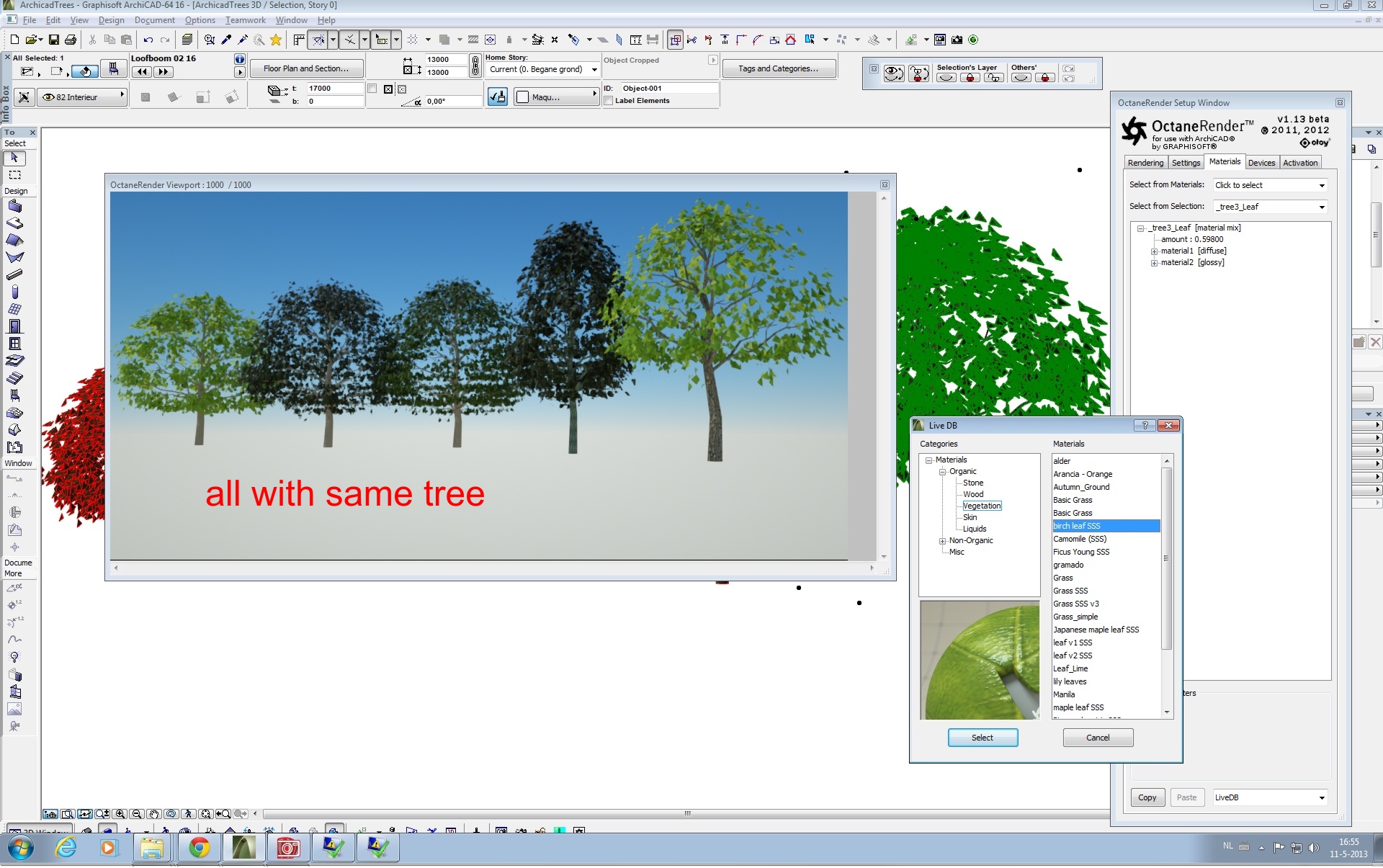This screenshot has height=868, width=1383.
Task: Toggle checkbox next to height field
Action: (x=372, y=89)
